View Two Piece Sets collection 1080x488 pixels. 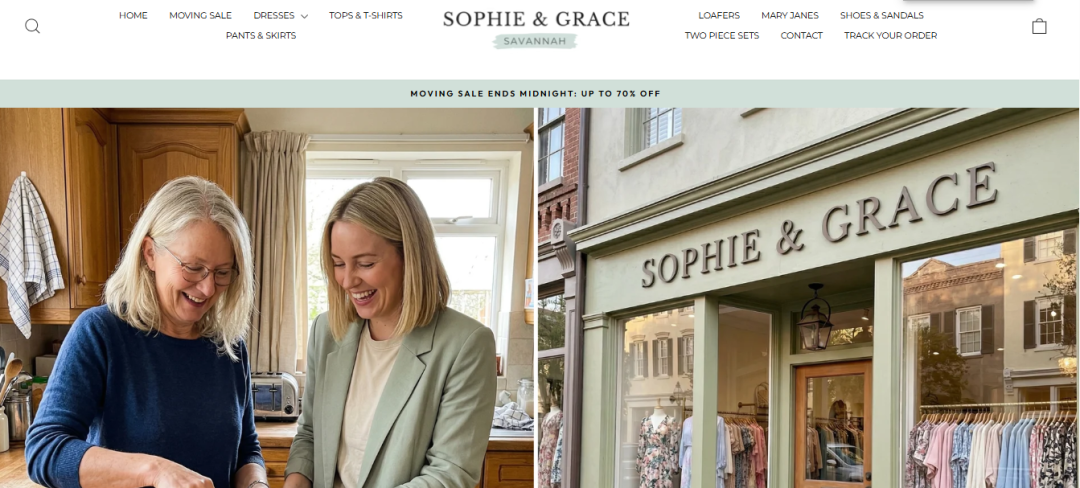pyautogui.click(x=722, y=35)
